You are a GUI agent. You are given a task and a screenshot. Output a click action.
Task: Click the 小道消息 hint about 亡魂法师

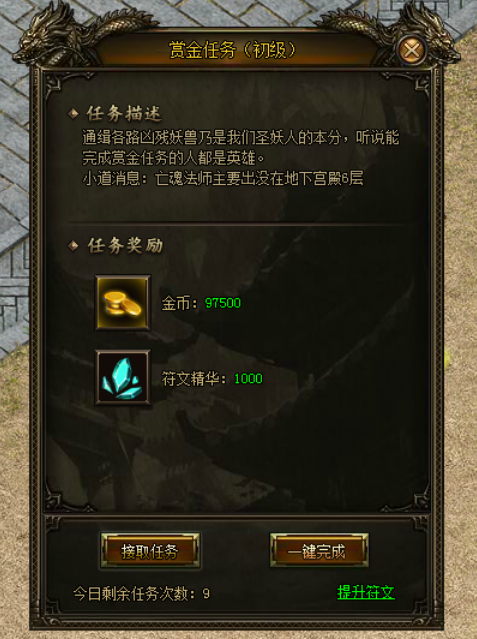(x=223, y=179)
